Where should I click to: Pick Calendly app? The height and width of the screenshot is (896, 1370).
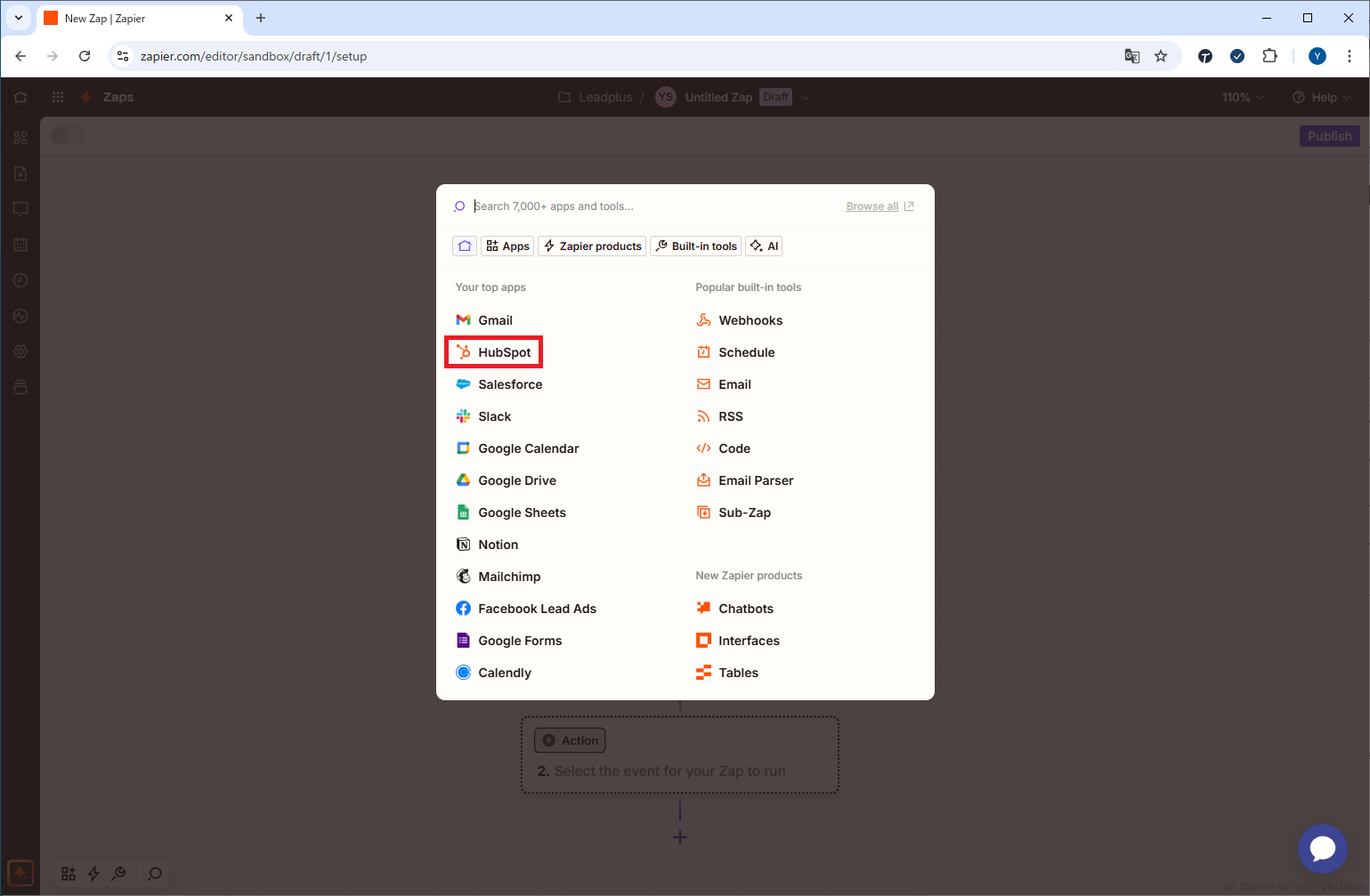[493, 673]
